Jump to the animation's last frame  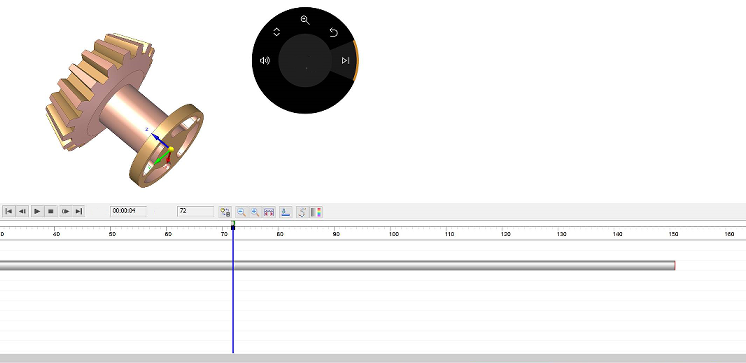tap(79, 211)
